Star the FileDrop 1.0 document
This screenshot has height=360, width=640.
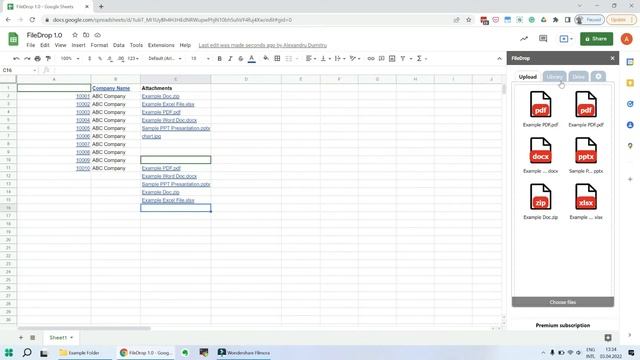point(75,35)
